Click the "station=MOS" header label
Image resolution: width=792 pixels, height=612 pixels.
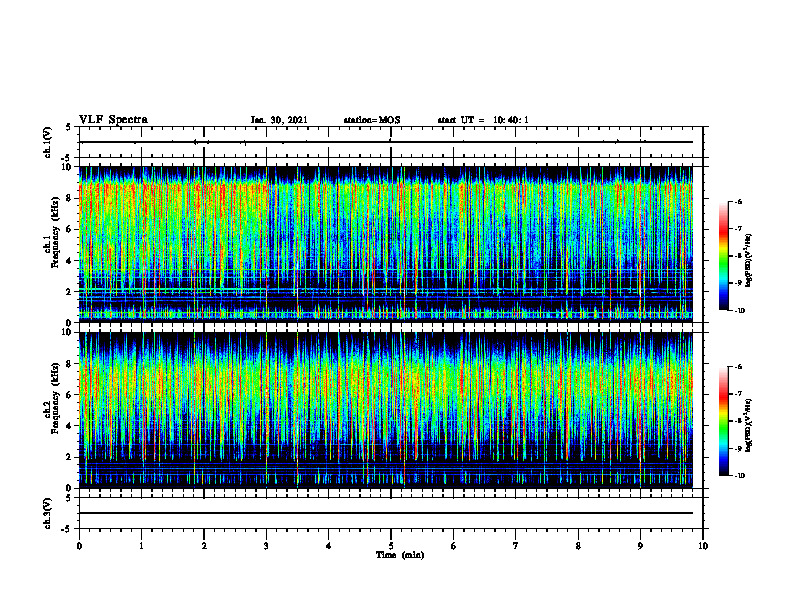[372, 120]
